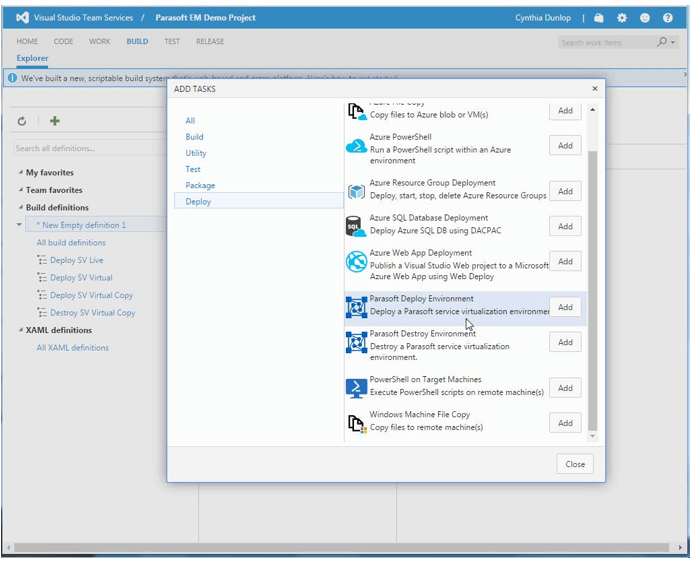694x561 pixels.
Task: Click the task list vertical scrollbar thumb
Action: [593, 290]
